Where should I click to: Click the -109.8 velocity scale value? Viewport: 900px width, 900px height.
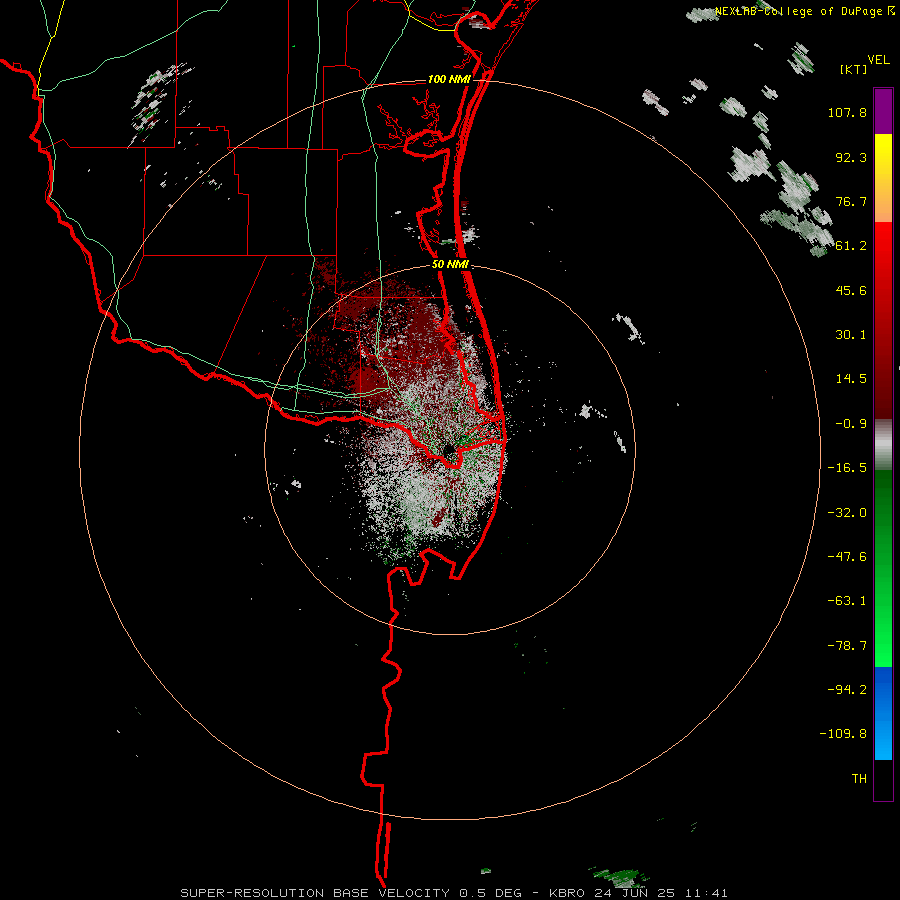pyautogui.click(x=843, y=734)
